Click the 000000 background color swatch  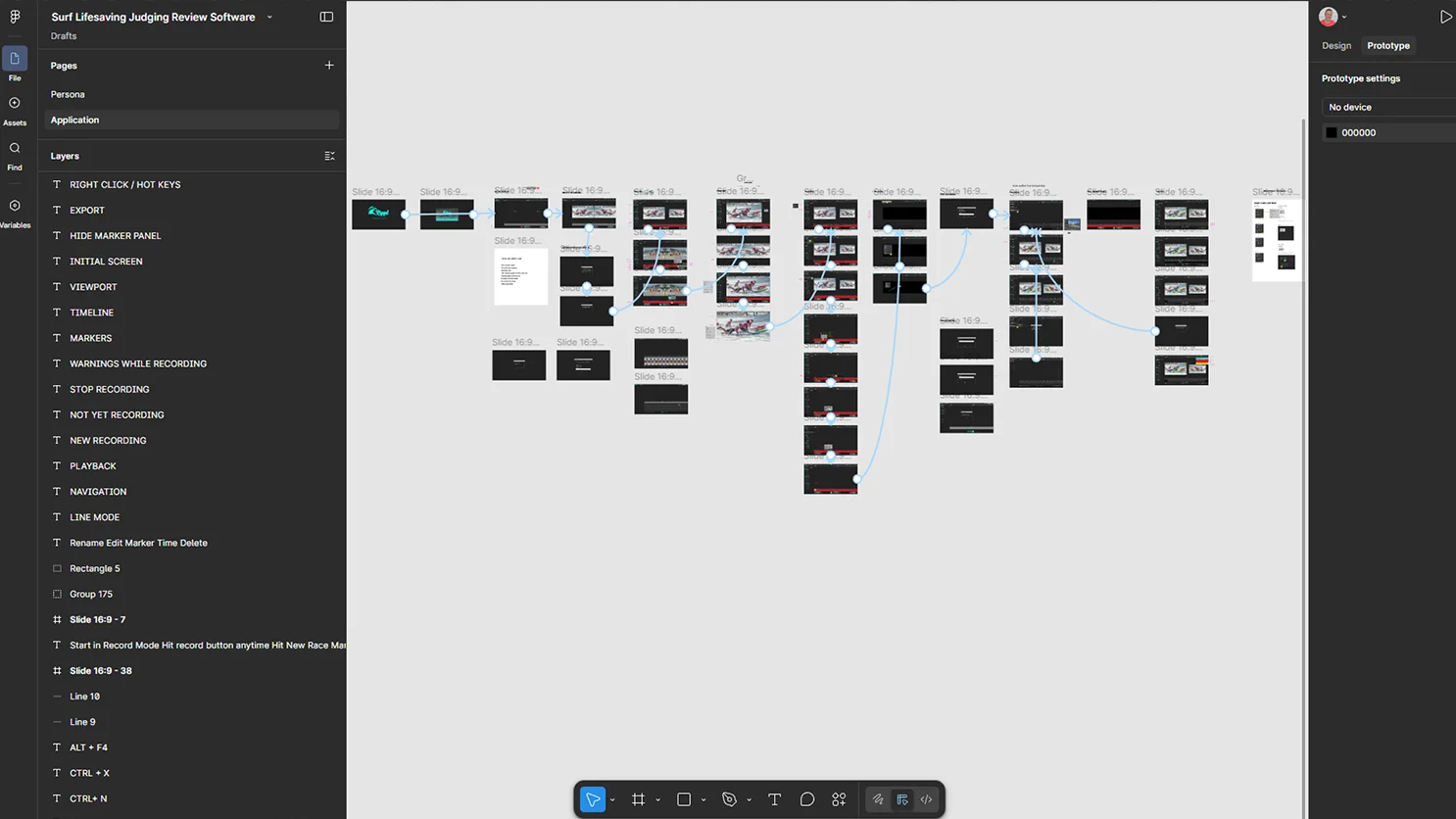pyautogui.click(x=1332, y=132)
